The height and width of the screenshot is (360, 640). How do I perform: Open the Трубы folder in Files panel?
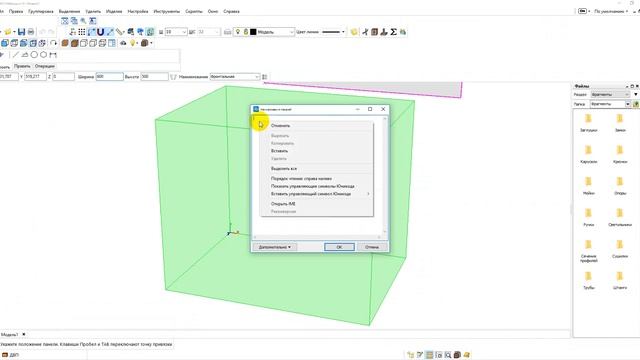click(588, 280)
